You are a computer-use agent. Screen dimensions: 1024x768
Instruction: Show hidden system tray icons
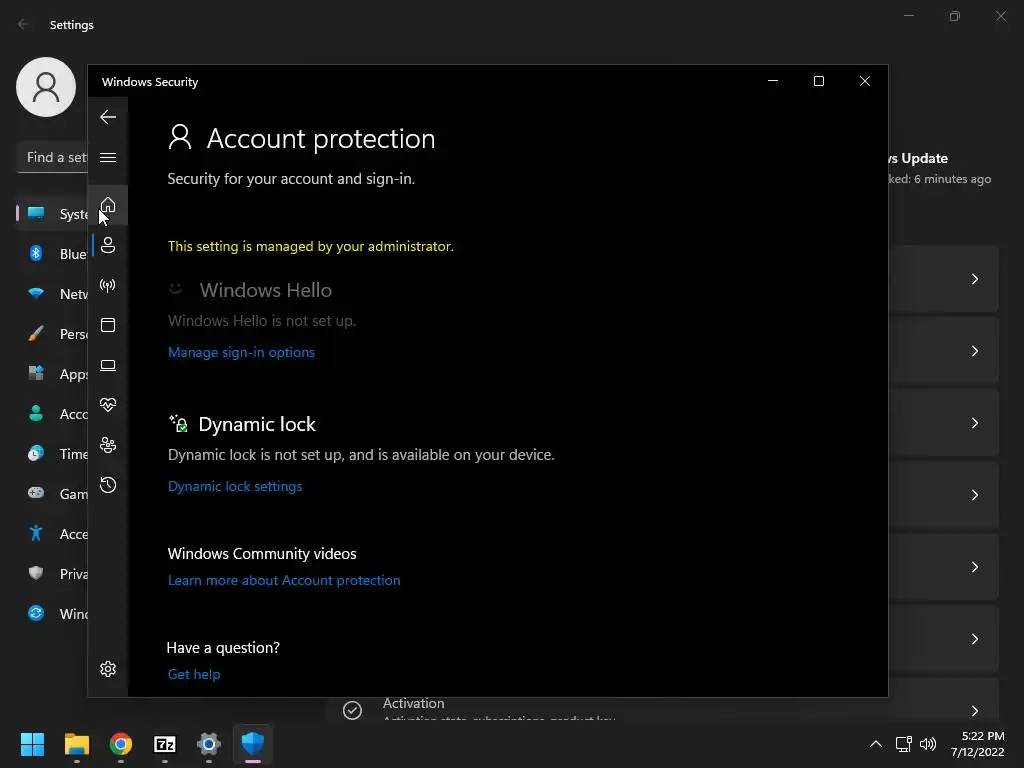click(876, 744)
